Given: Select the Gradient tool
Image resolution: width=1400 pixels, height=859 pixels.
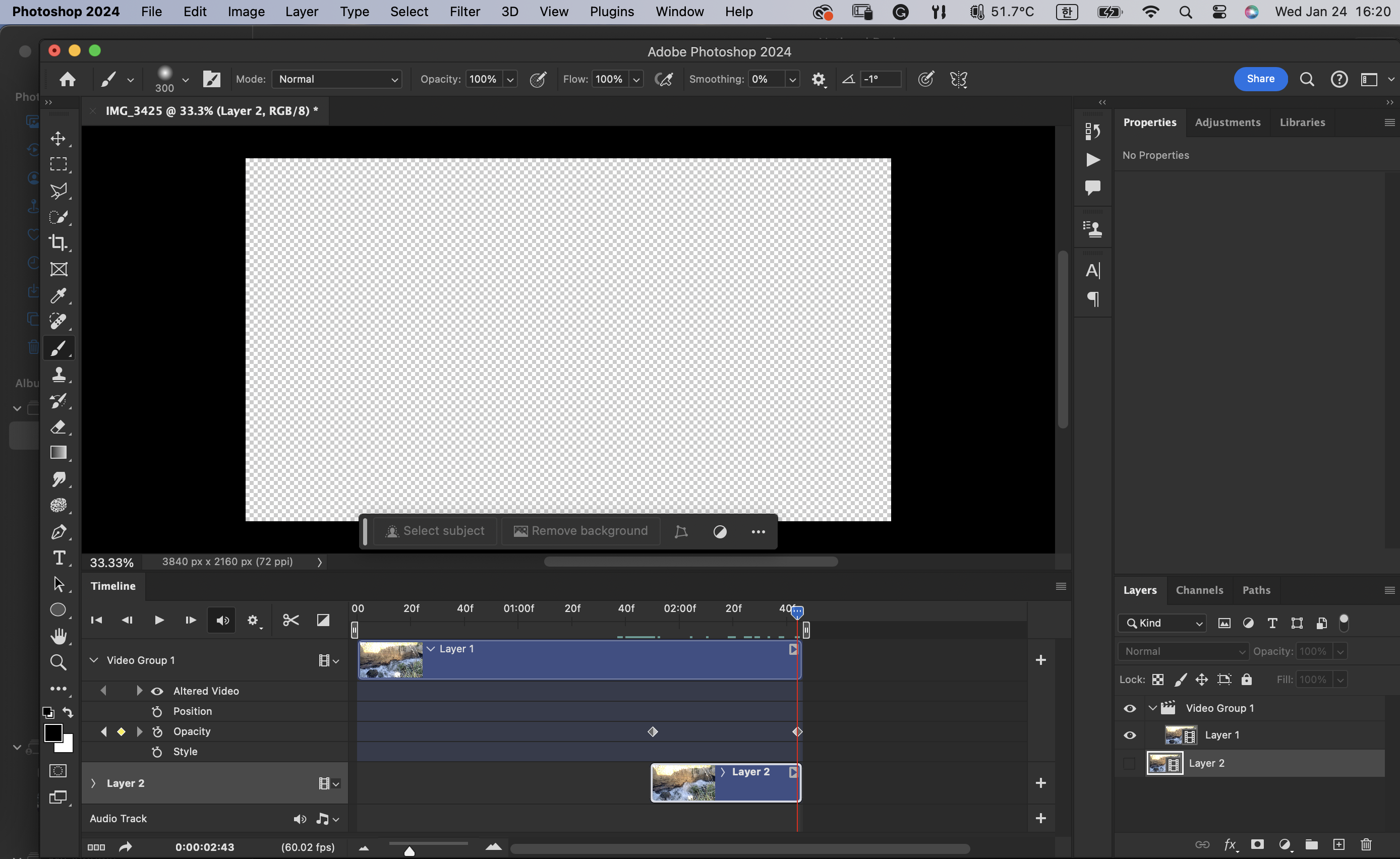Looking at the screenshot, I should coord(59,453).
